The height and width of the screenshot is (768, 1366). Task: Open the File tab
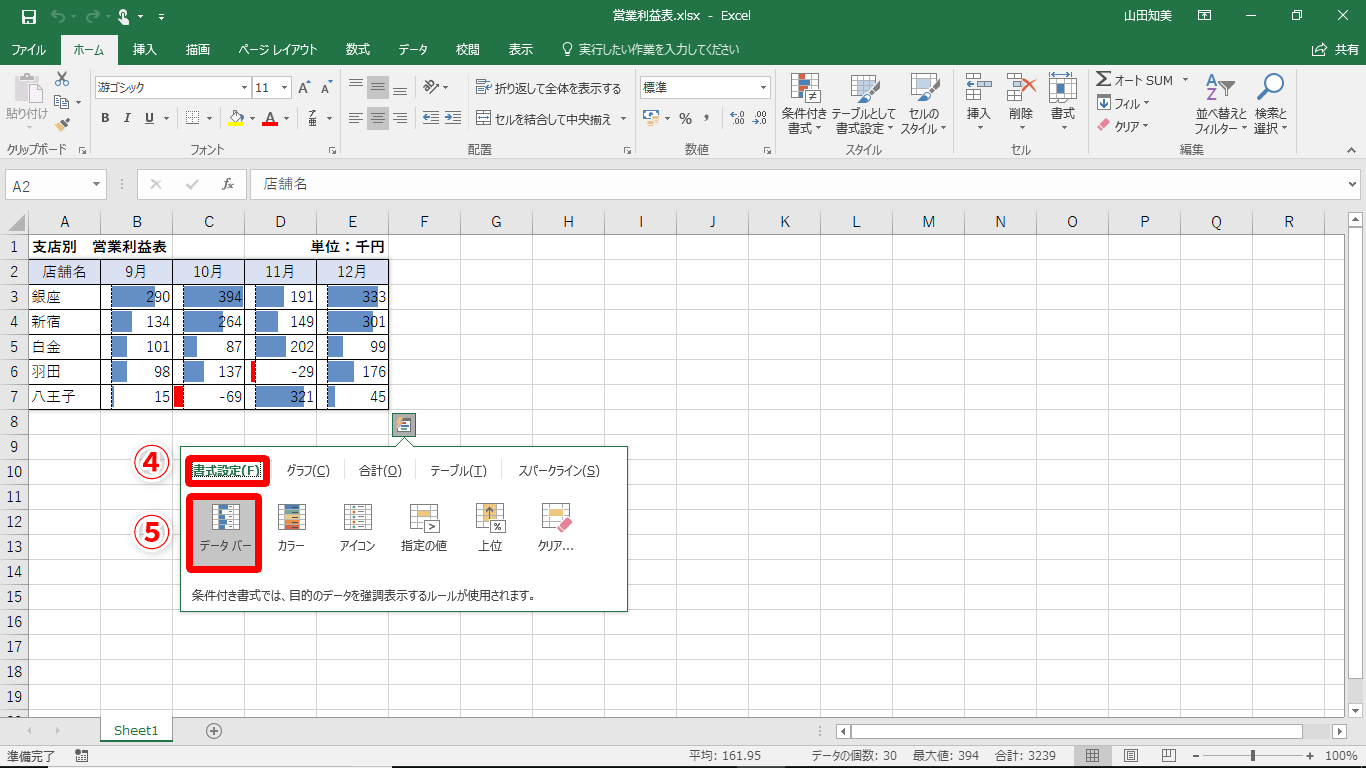(x=28, y=49)
